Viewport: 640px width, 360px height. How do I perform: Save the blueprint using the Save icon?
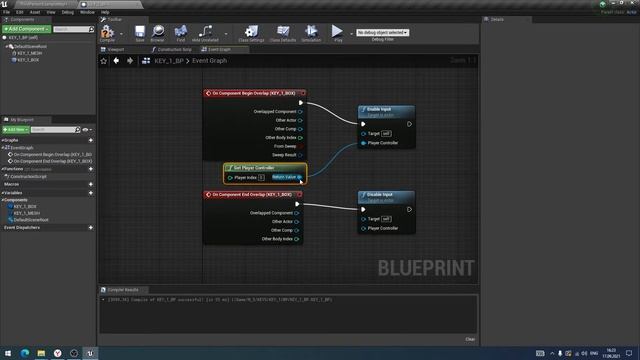(x=140, y=33)
